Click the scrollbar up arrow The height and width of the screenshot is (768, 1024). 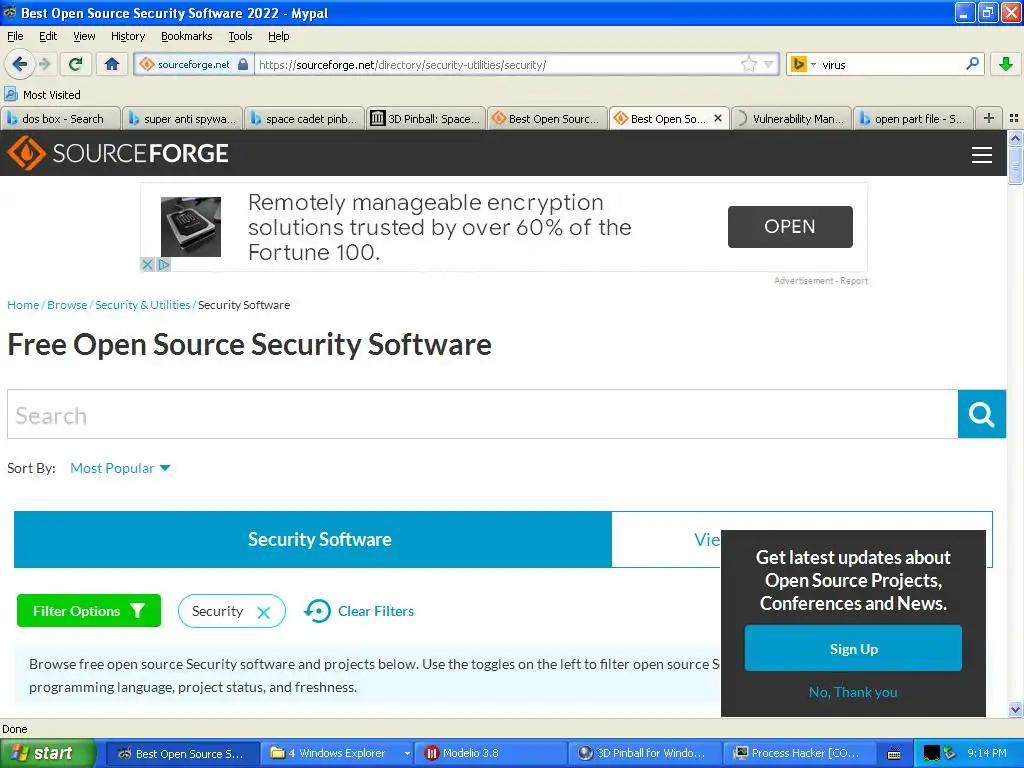pyautogui.click(x=1015, y=137)
